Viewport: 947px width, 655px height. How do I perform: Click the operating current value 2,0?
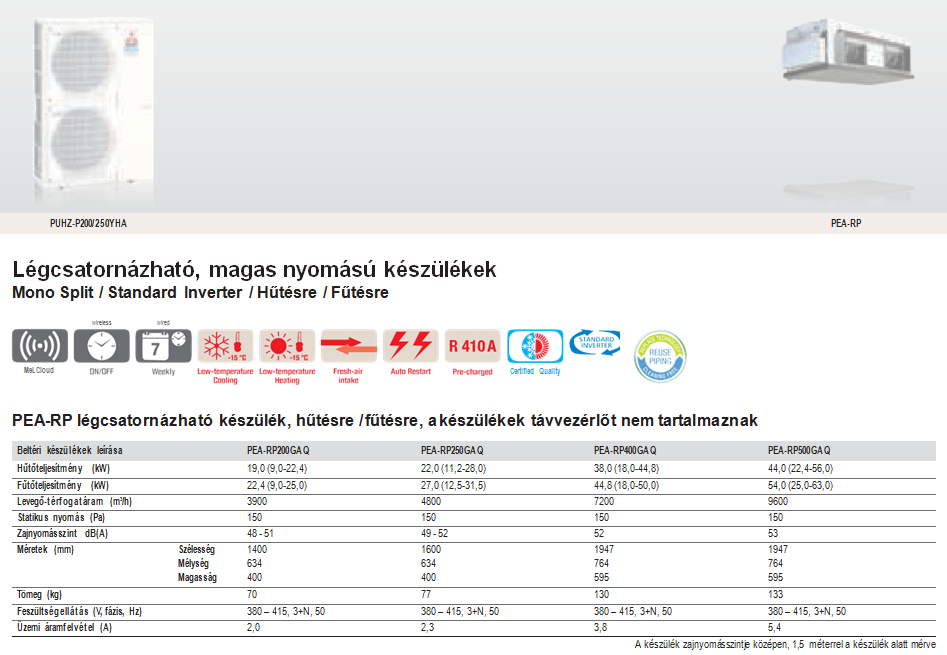click(x=254, y=628)
